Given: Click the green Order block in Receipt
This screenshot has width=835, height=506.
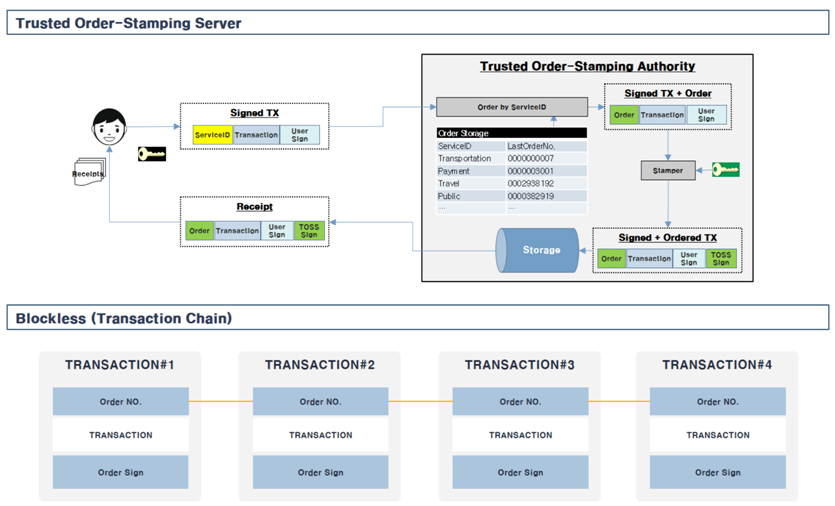Looking at the screenshot, I should tap(199, 231).
